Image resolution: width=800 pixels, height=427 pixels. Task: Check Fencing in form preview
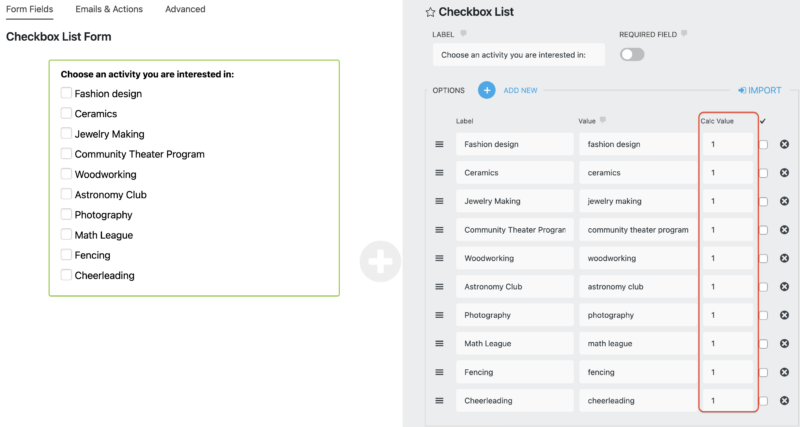click(66, 255)
